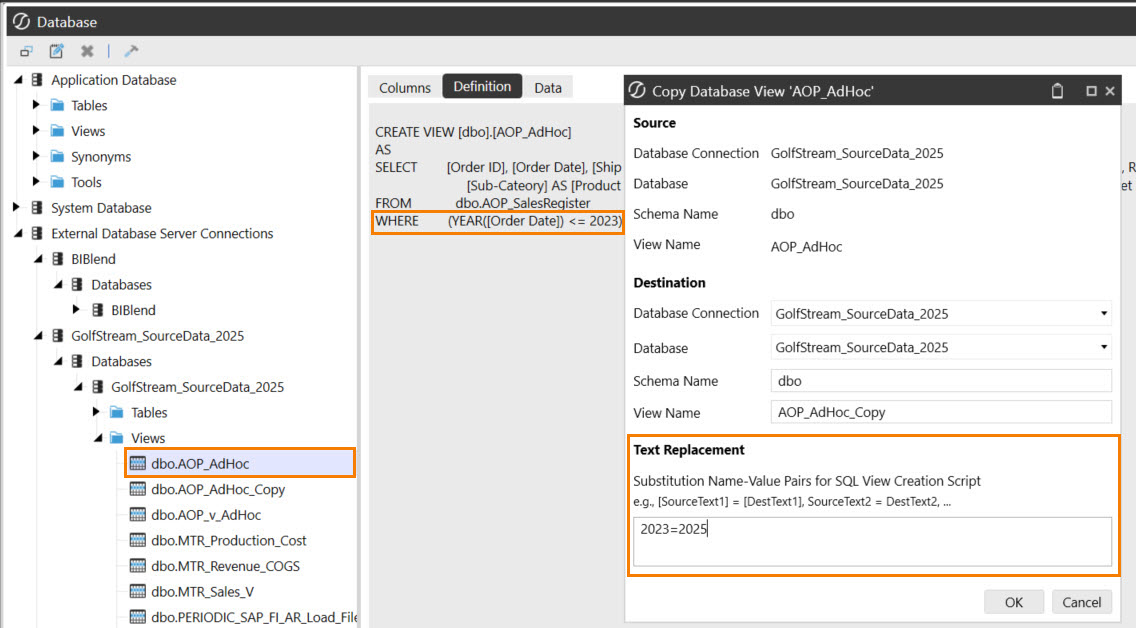This screenshot has height=628, width=1136.
Task: Expand the BIBlend database node
Action: click(x=76, y=309)
